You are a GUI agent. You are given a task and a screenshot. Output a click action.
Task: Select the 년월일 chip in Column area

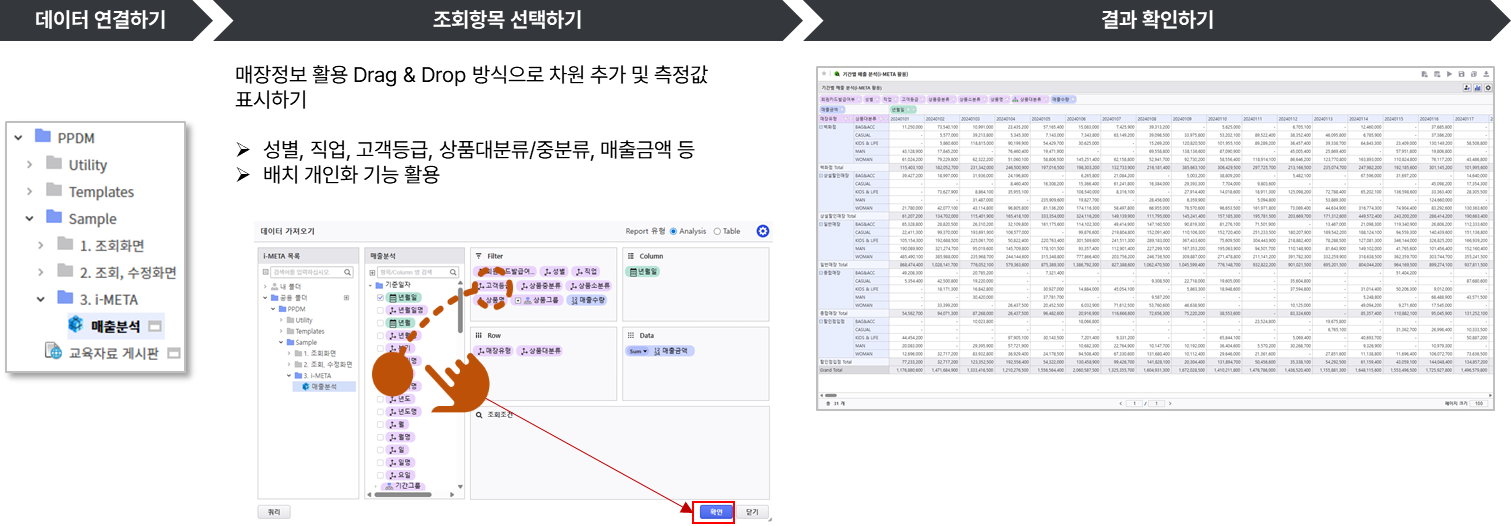(x=644, y=272)
